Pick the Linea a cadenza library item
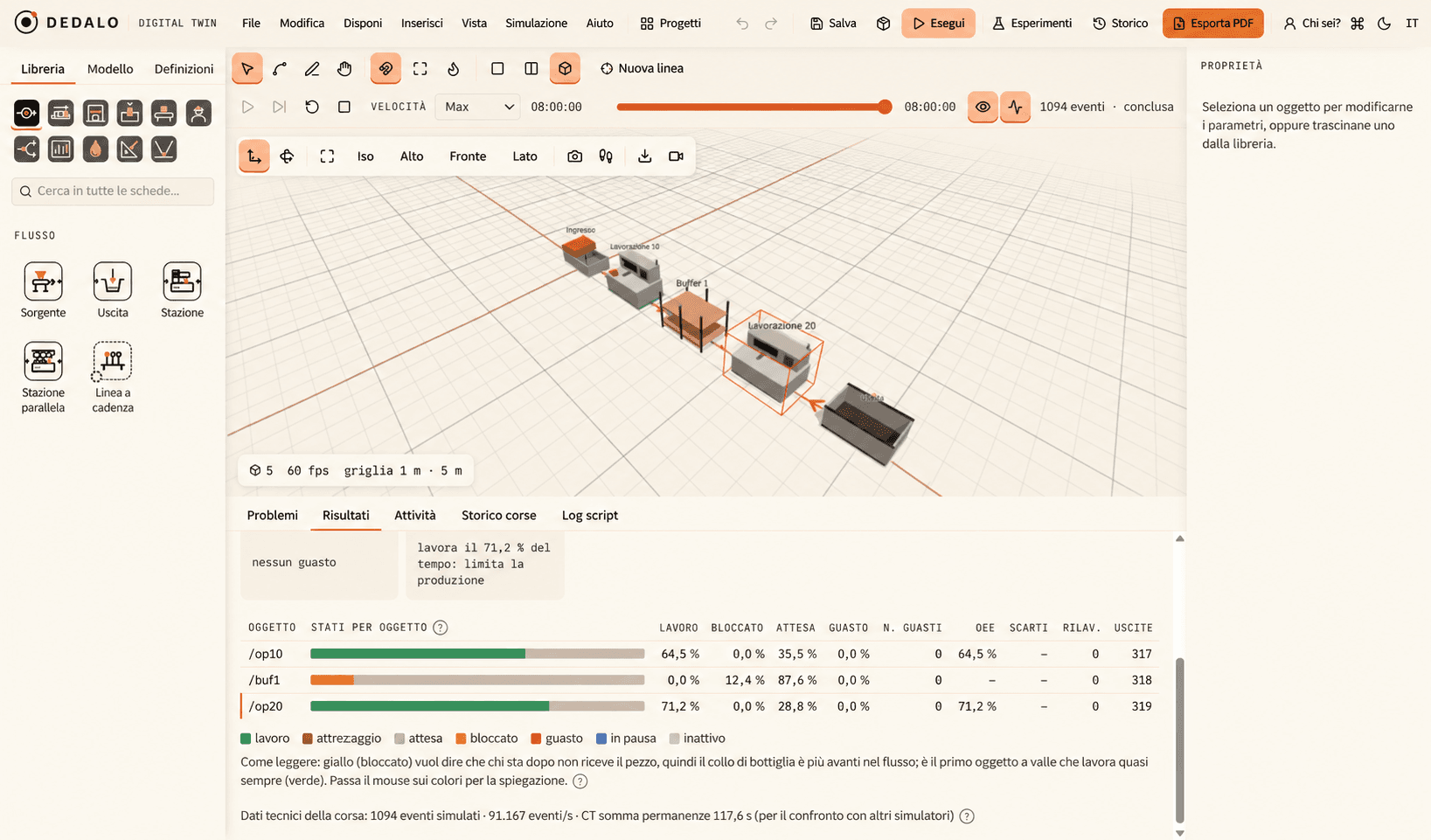 [112, 378]
